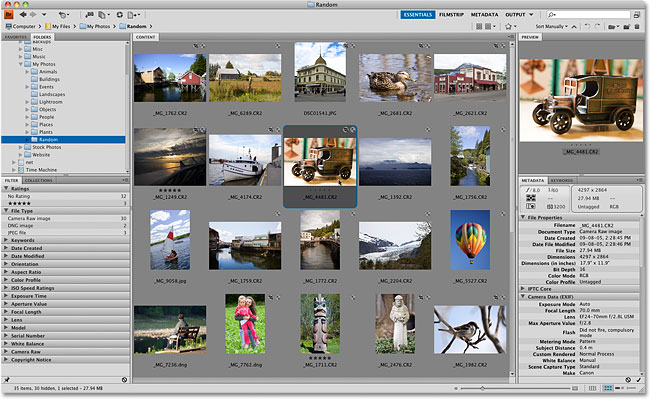View content as thumbnails

tap(608, 388)
